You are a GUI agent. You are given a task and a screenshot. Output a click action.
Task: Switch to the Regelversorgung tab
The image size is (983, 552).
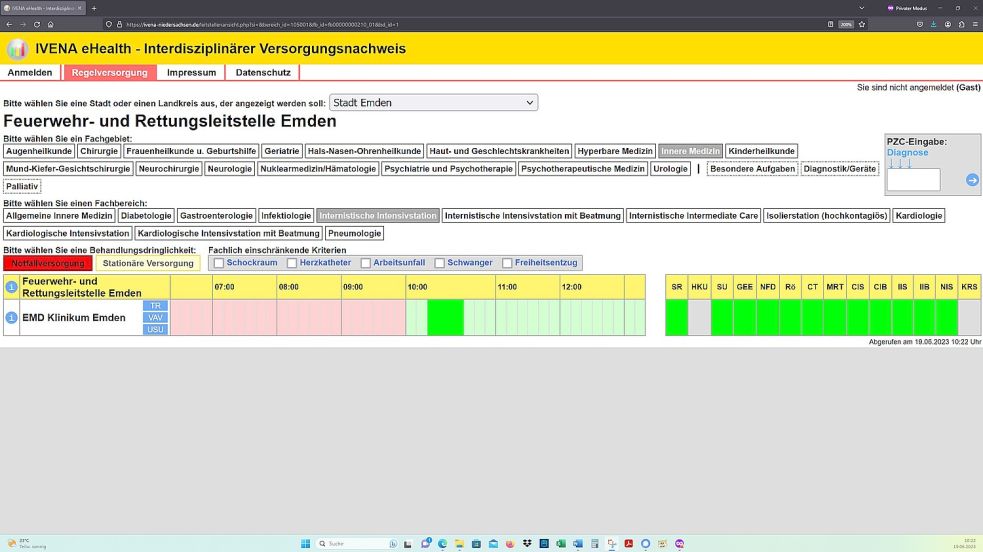click(110, 73)
